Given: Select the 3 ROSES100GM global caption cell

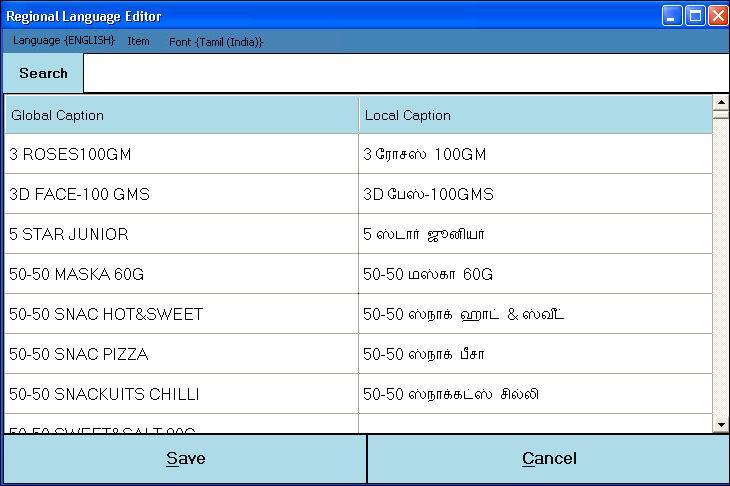Looking at the screenshot, I should [182, 154].
